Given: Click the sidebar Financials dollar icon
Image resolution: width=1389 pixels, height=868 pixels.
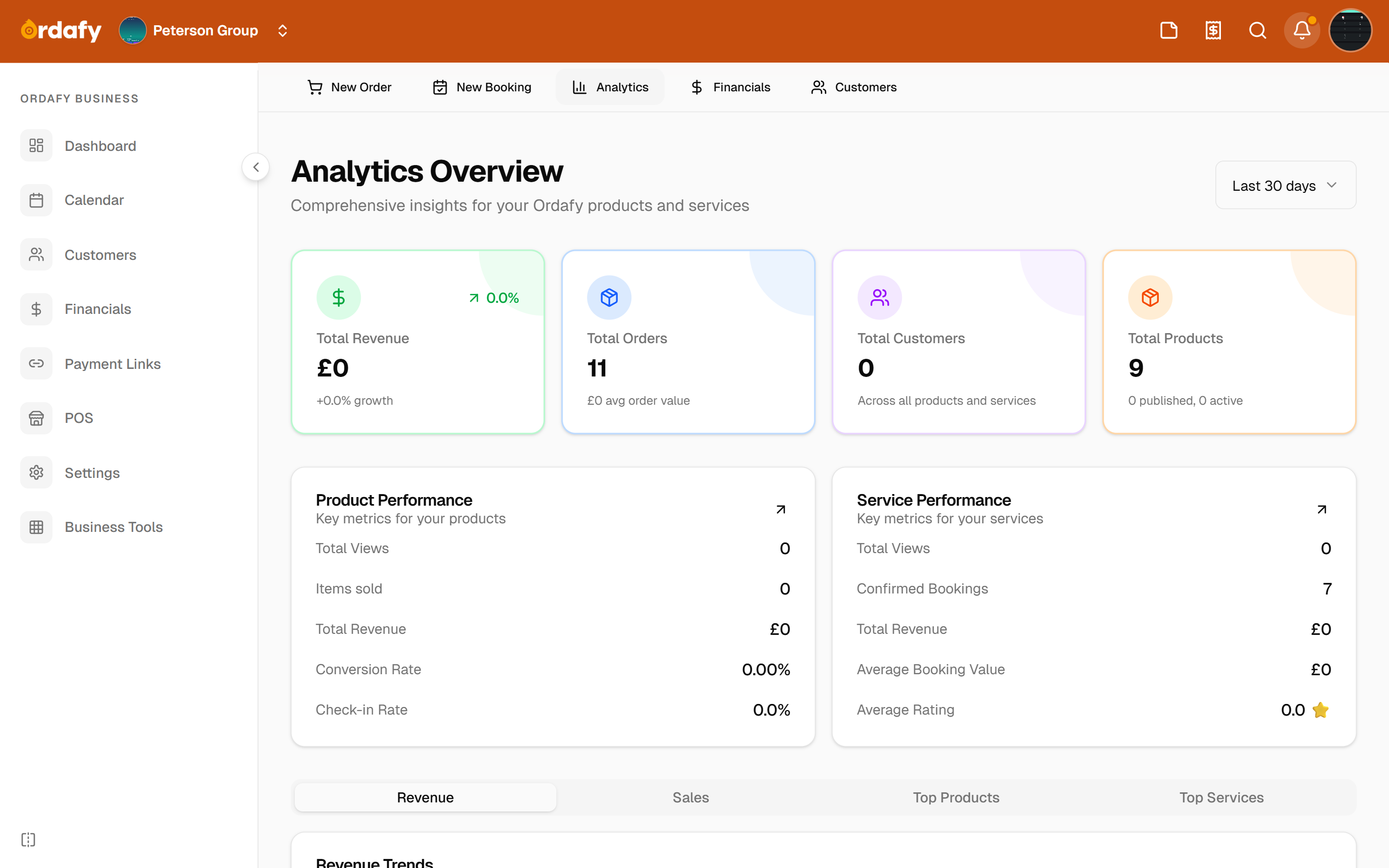Looking at the screenshot, I should 36,309.
